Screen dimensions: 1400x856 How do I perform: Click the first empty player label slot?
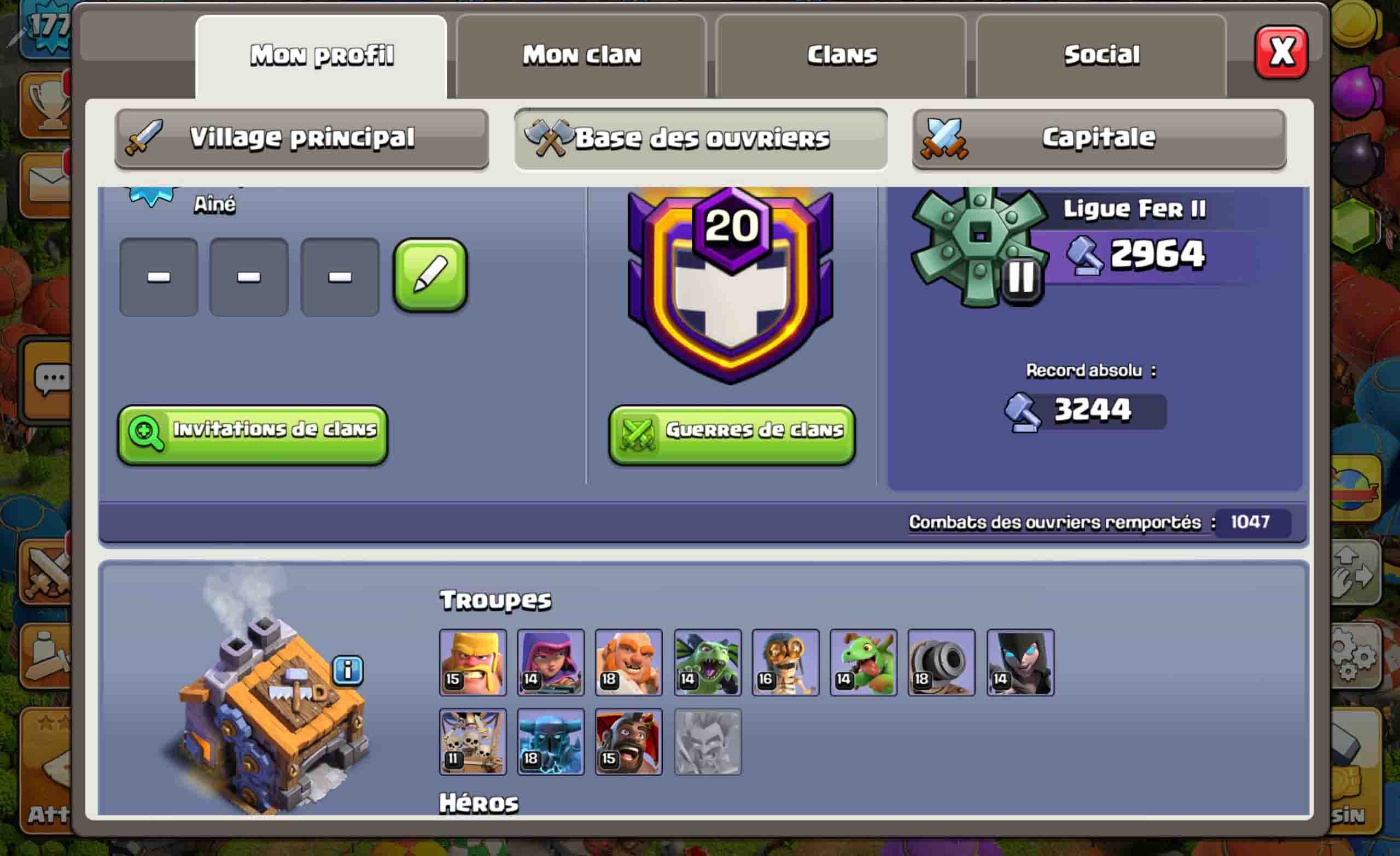click(159, 277)
